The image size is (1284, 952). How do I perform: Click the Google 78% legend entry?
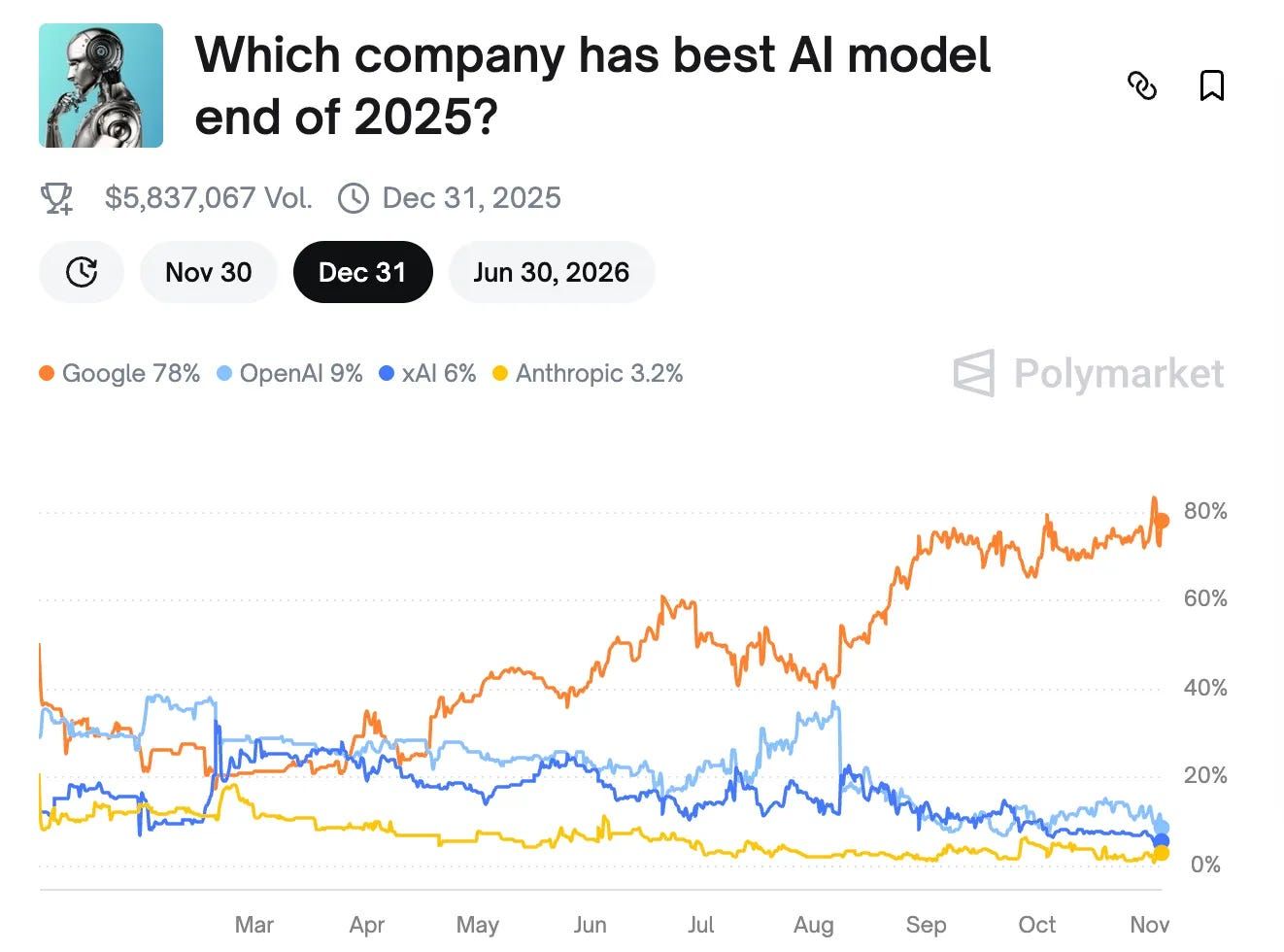click(x=119, y=373)
